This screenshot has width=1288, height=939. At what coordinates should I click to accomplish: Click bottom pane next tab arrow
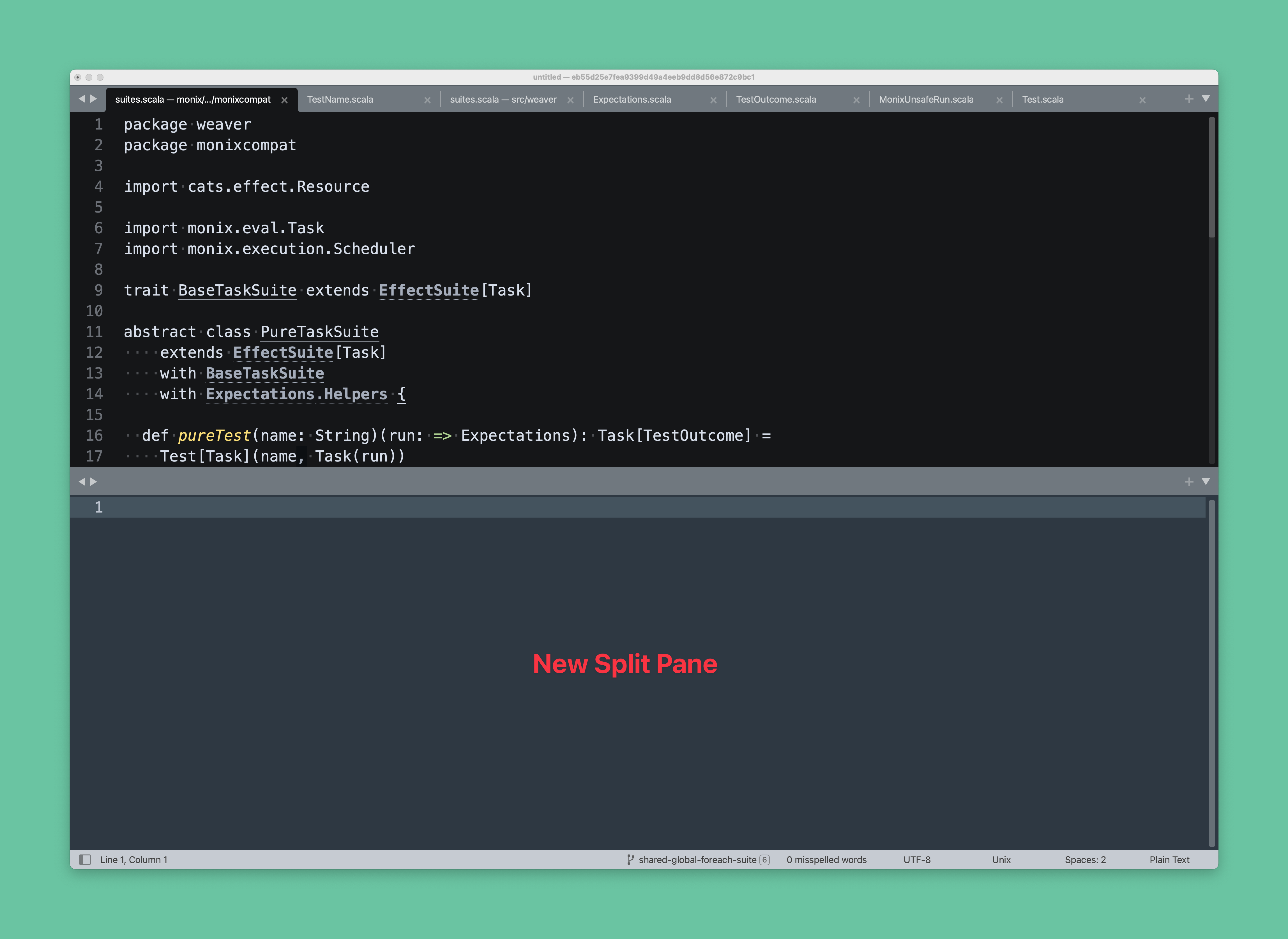(94, 481)
